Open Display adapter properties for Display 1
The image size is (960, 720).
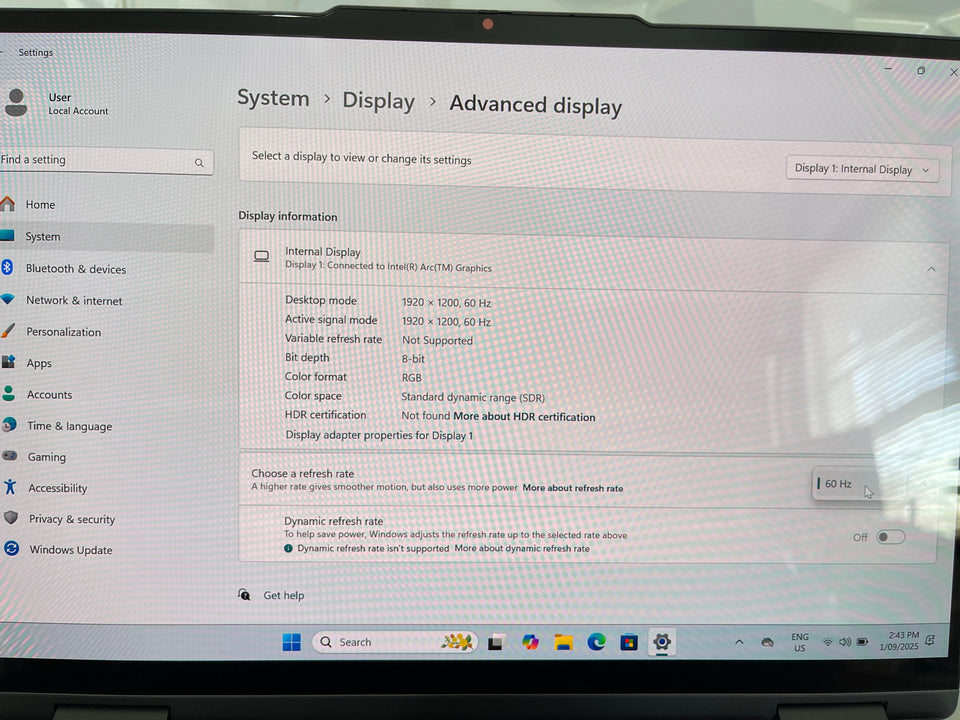[378, 435]
